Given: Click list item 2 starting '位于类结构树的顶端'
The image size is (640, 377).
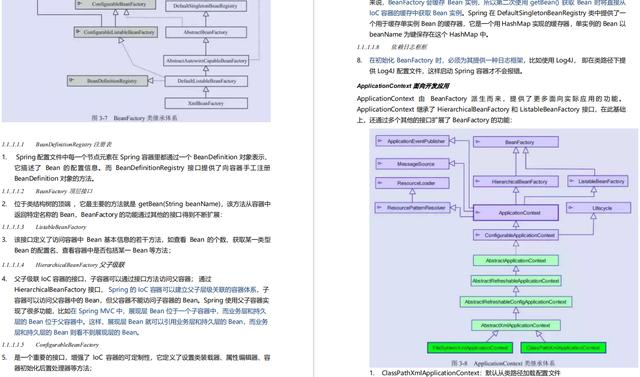Looking at the screenshot, I should (136, 209).
